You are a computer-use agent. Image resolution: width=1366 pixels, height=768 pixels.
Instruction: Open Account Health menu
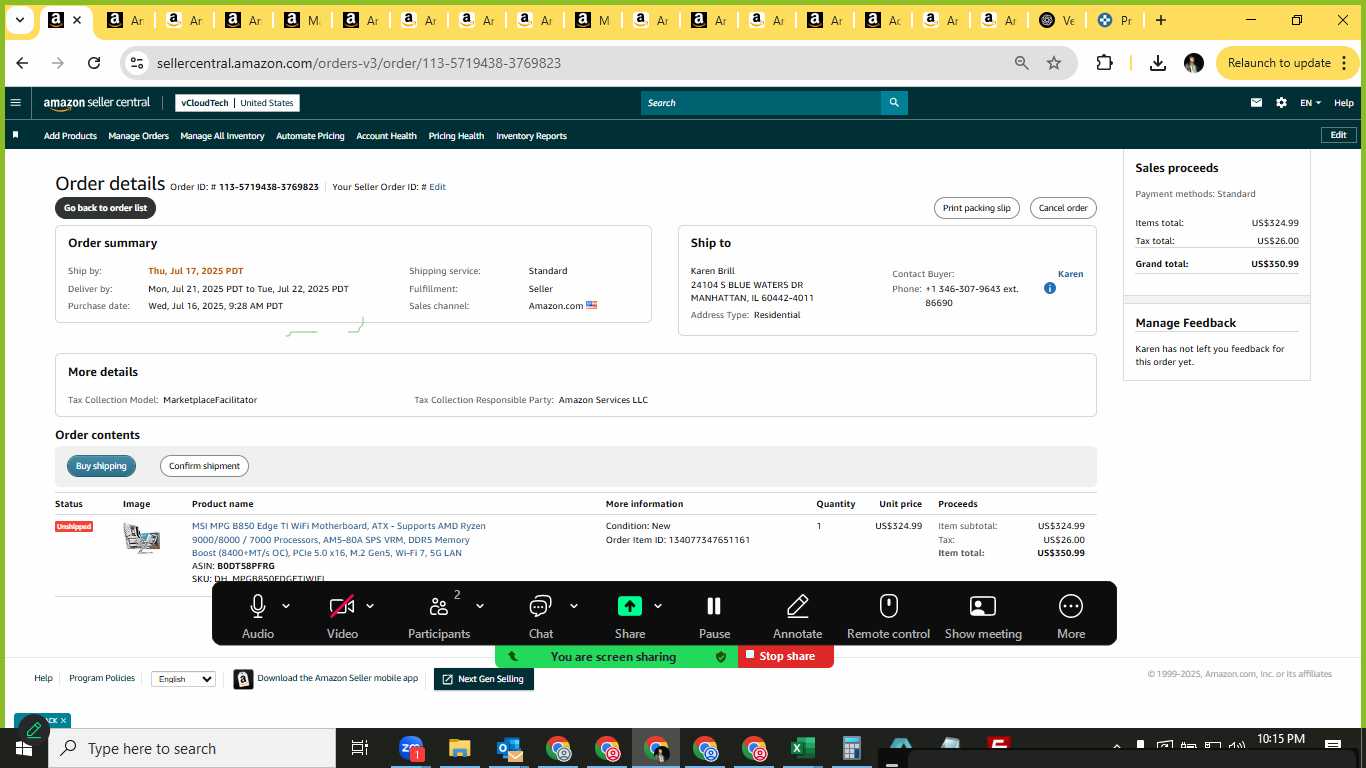coord(386,136)
